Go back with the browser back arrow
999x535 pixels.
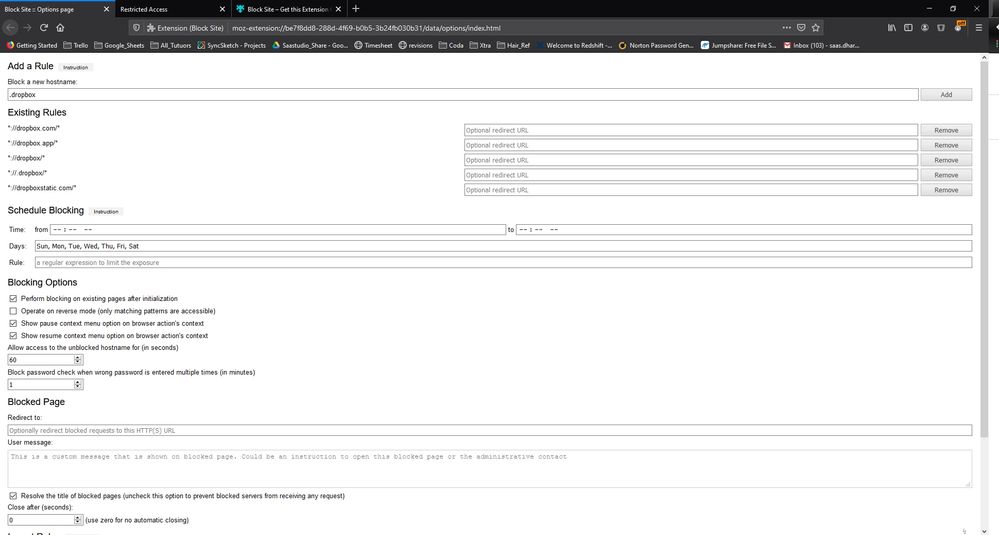(10, 27)
